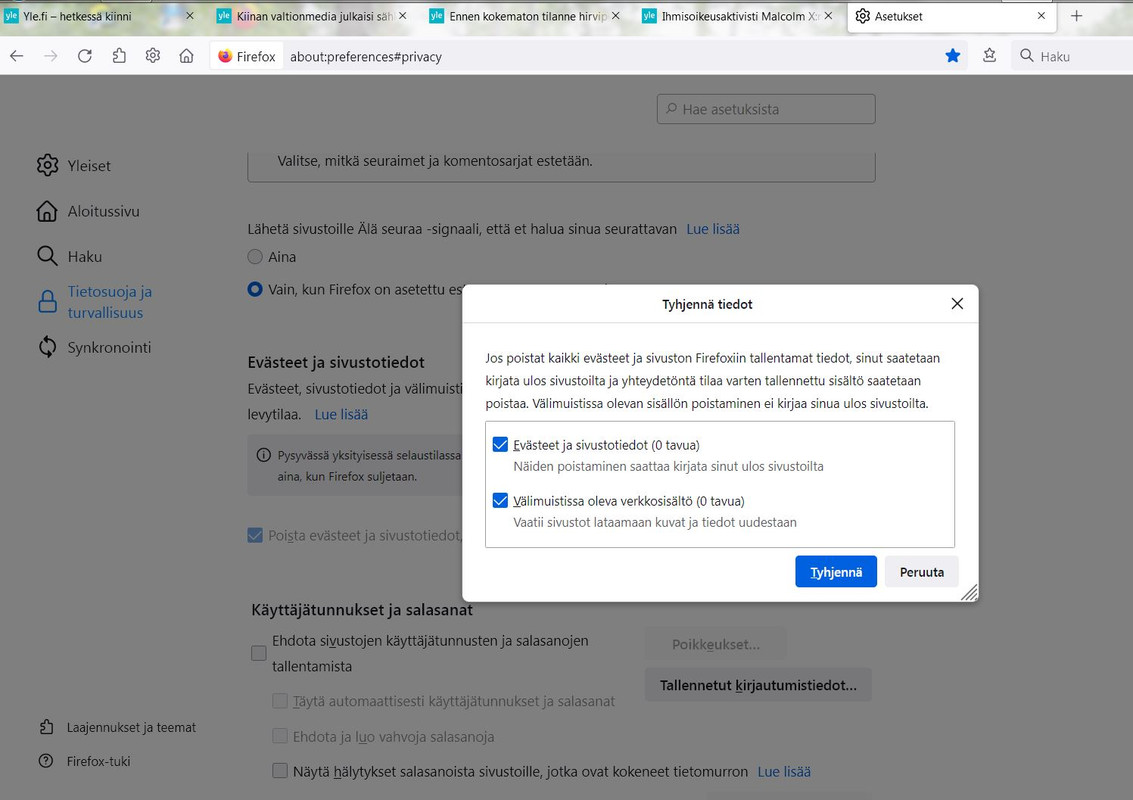Go back with the back arrow
This screenshot has height=800, width=1133.
point(17,56)
